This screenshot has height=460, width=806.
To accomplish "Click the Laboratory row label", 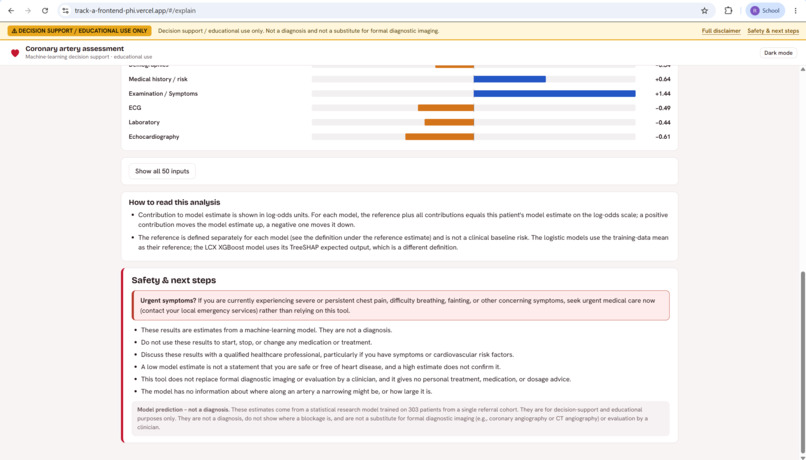I will [x=144, y=122].
